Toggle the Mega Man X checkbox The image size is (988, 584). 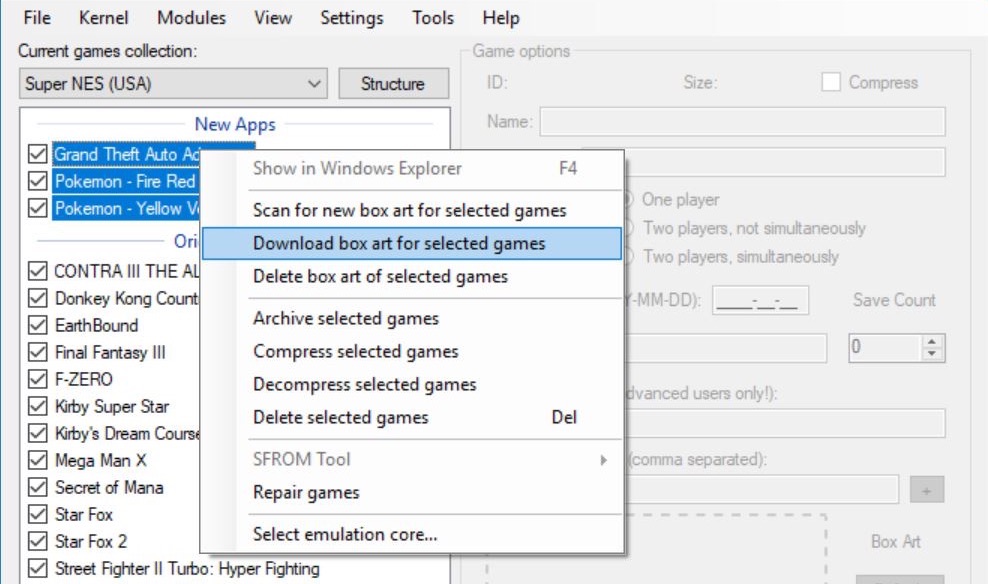(x=38, y=461)
